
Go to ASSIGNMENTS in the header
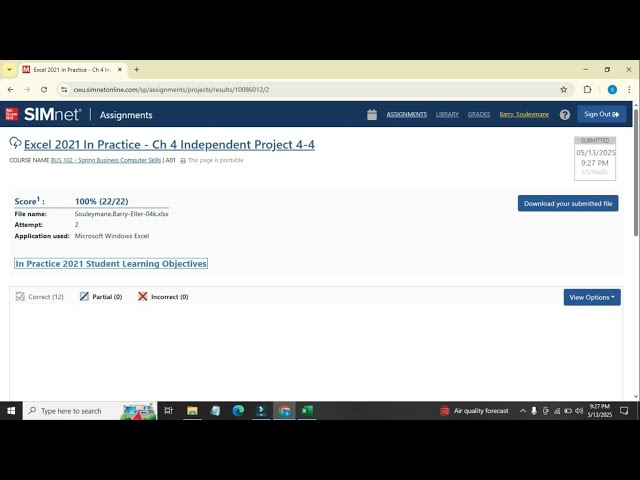[x=407, y=115]
